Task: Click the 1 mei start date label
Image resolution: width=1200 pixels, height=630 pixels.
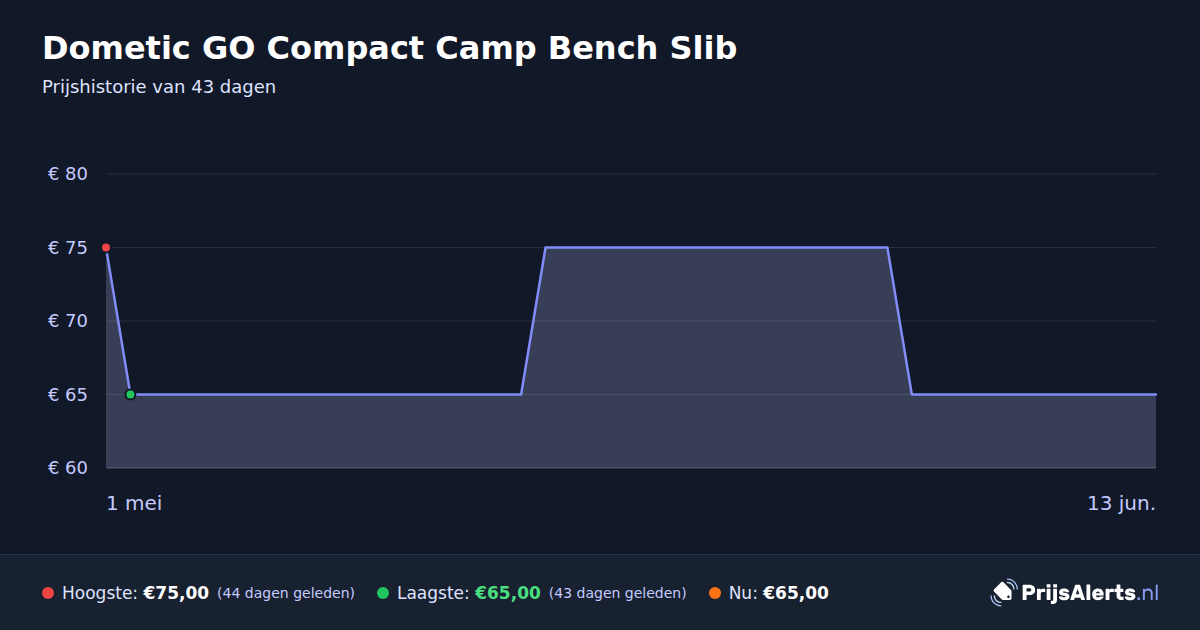Action: click(x=134, y=503)
